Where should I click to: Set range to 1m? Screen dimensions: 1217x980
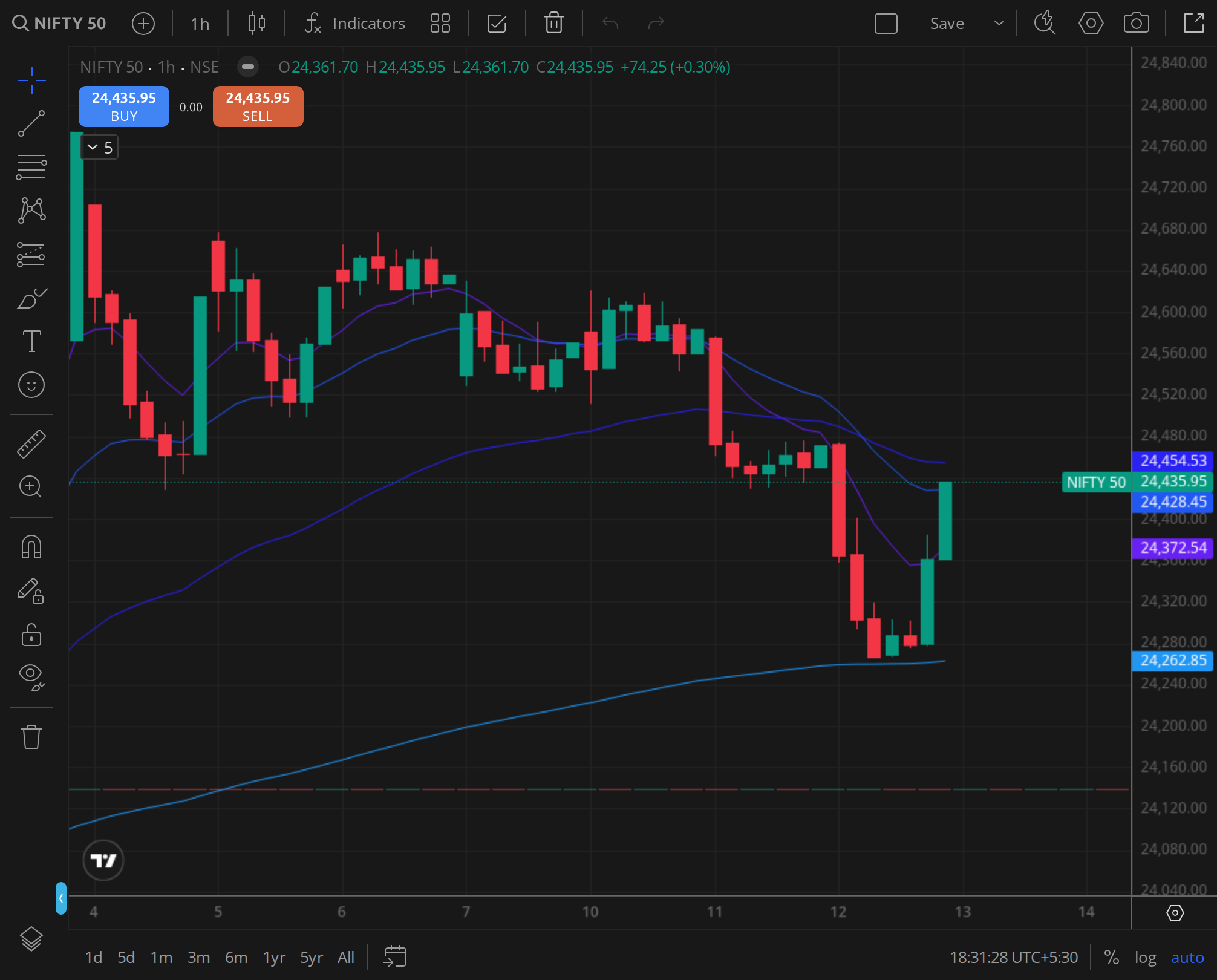point(162,958)
